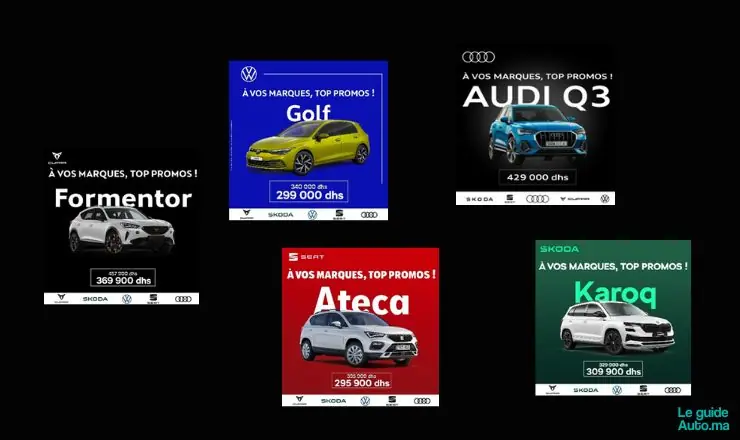
Task: Click the Volkswagen logo in the Karoq ad footer
Action: [x=617, y=390]
